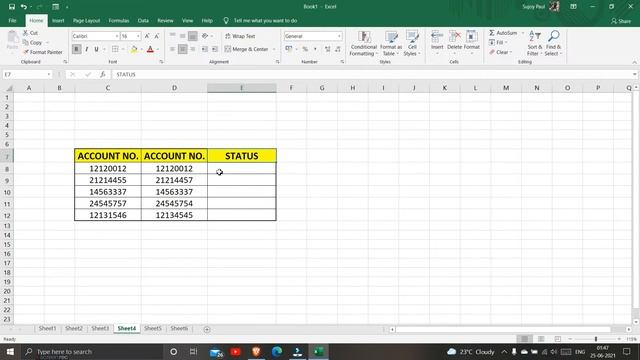The image size is (640, 360).
Task: Click the Accounting Number Format icon
Action: [x=289, y=49]
